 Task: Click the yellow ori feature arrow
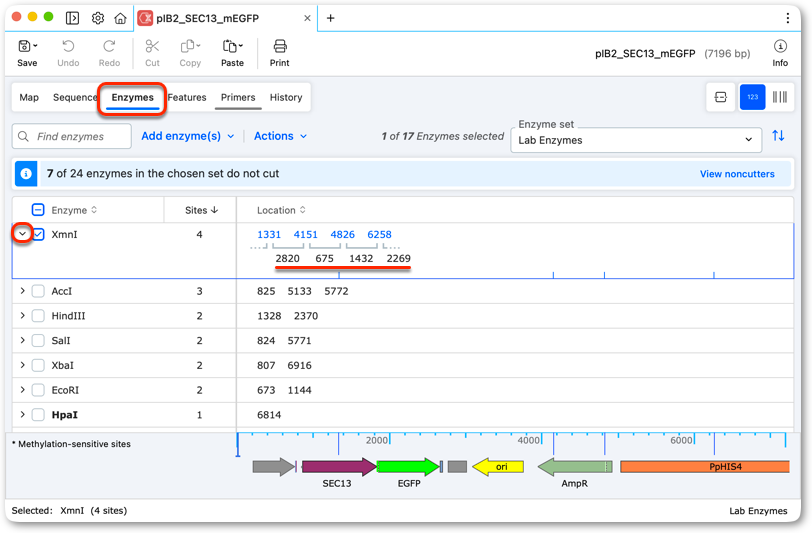(x=498, y=467)
